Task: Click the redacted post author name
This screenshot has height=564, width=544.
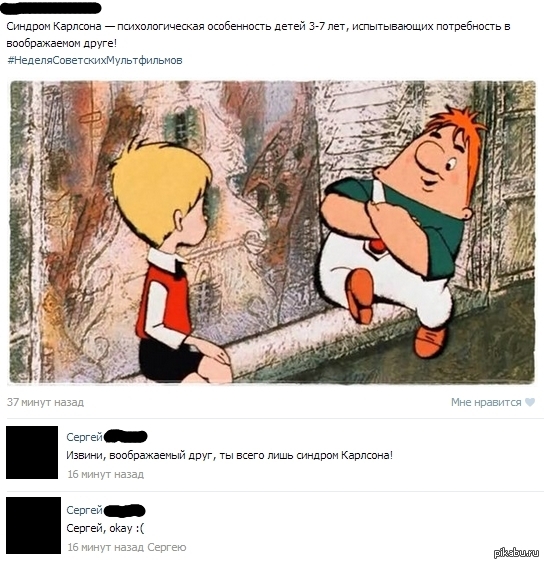Action: 51,8
